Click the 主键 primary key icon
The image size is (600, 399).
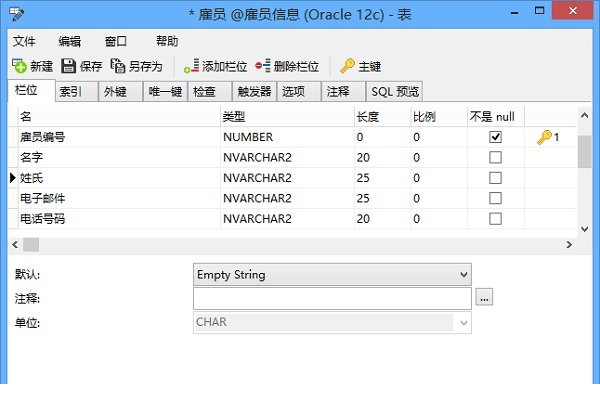point(347,66)
